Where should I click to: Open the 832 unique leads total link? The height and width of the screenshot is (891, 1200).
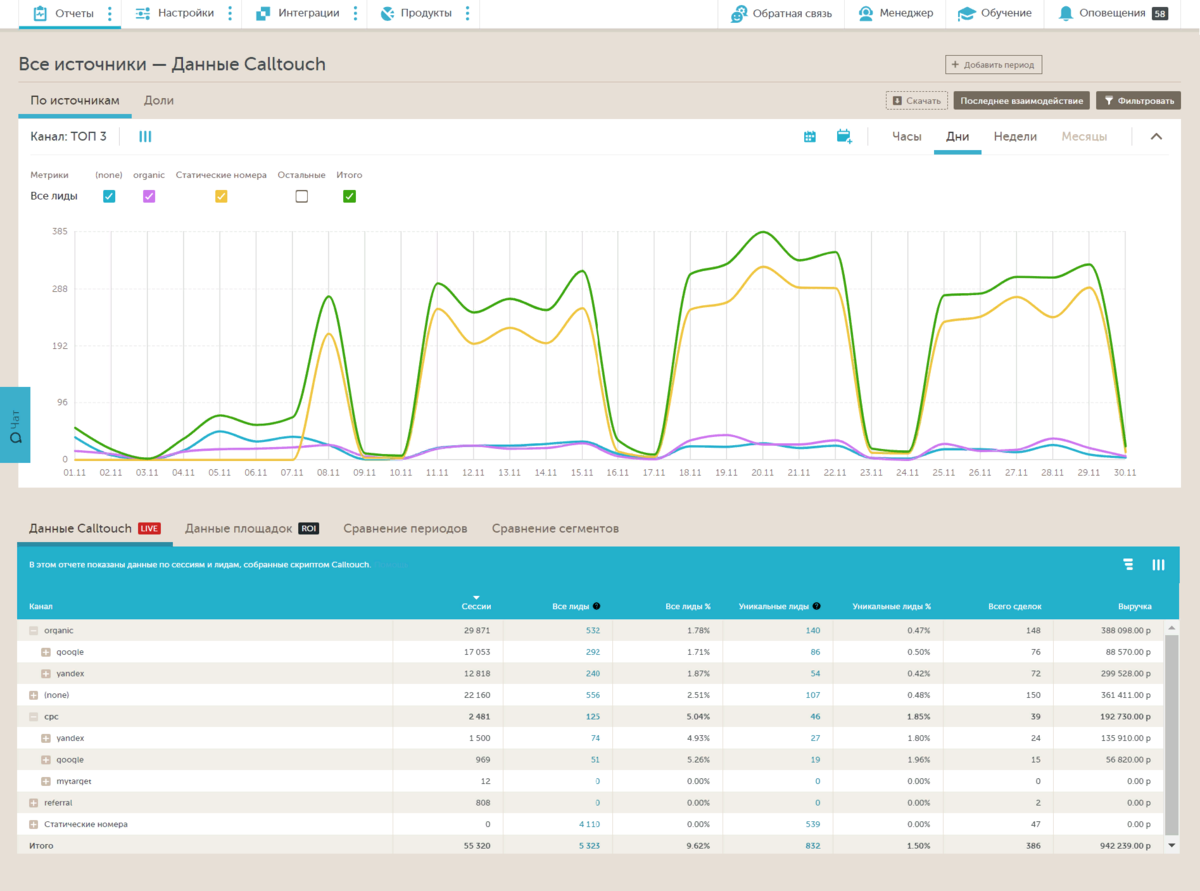pyautogui.click(x=813, y=846)
